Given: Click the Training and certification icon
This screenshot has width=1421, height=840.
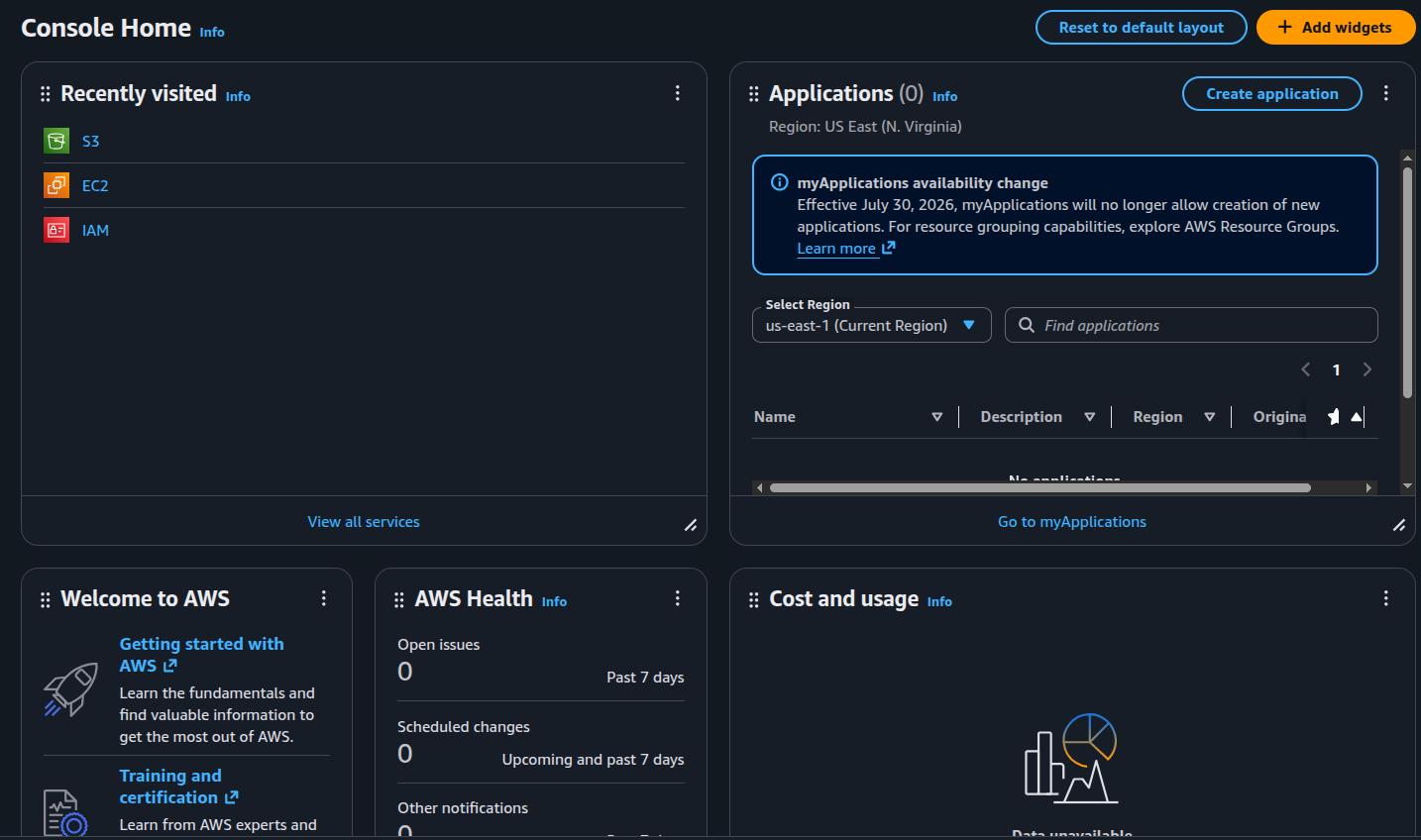Looking at the screenshot, I should [x=65, y=813].
